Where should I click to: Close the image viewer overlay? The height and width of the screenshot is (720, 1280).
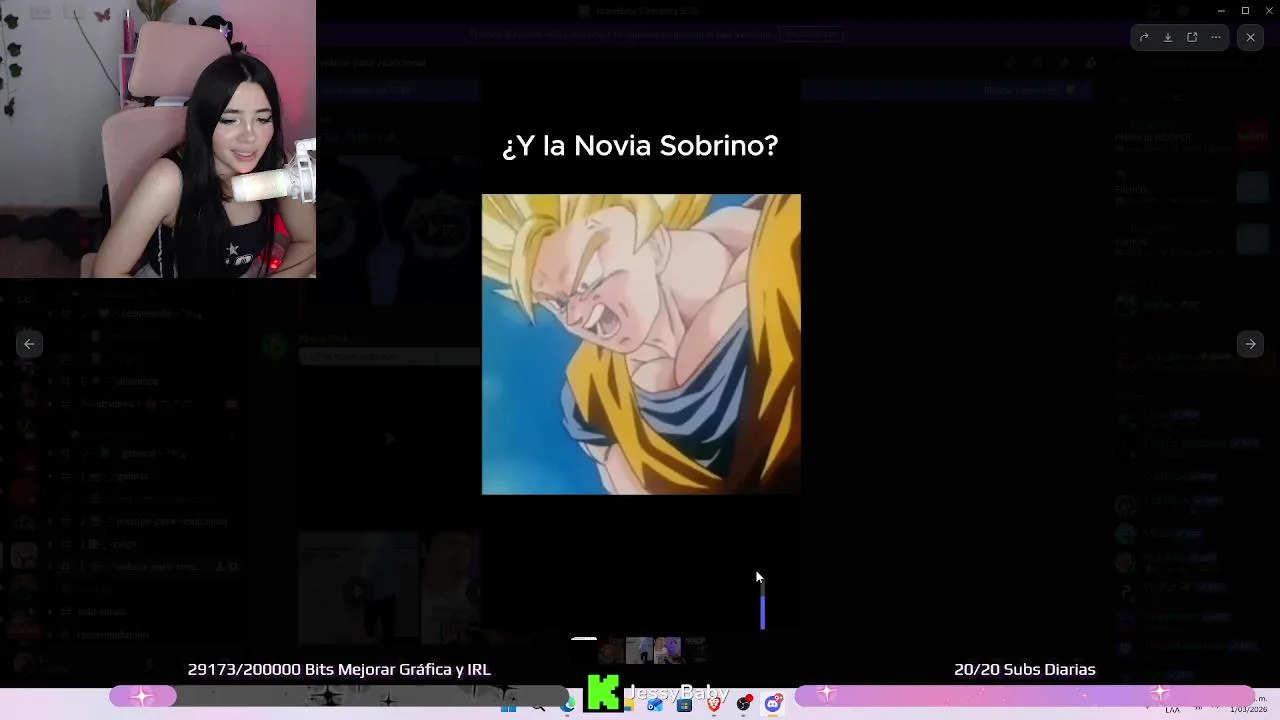coord(1250,37)
